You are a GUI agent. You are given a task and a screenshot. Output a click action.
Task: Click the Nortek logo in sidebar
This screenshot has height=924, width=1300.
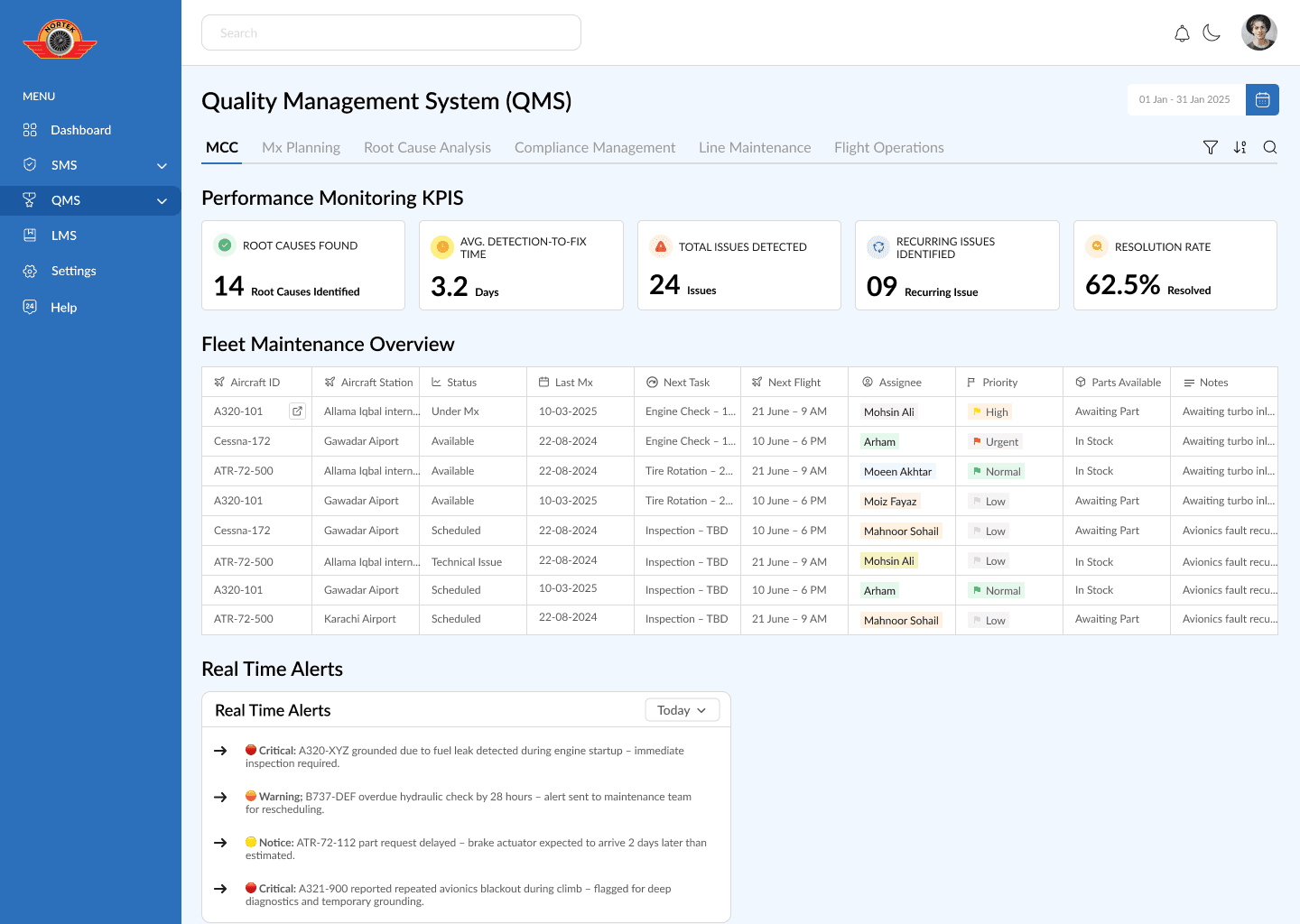(x=60, y=40)
